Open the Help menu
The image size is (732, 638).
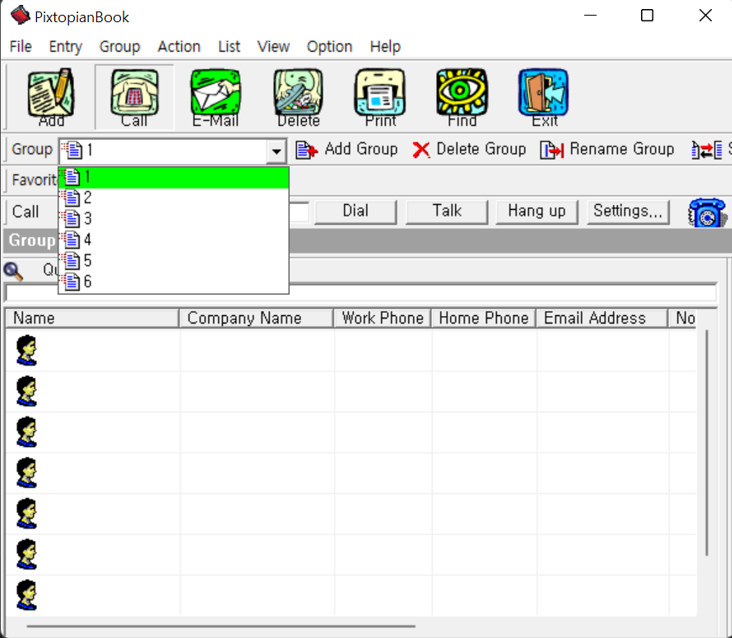pos(385,47)
